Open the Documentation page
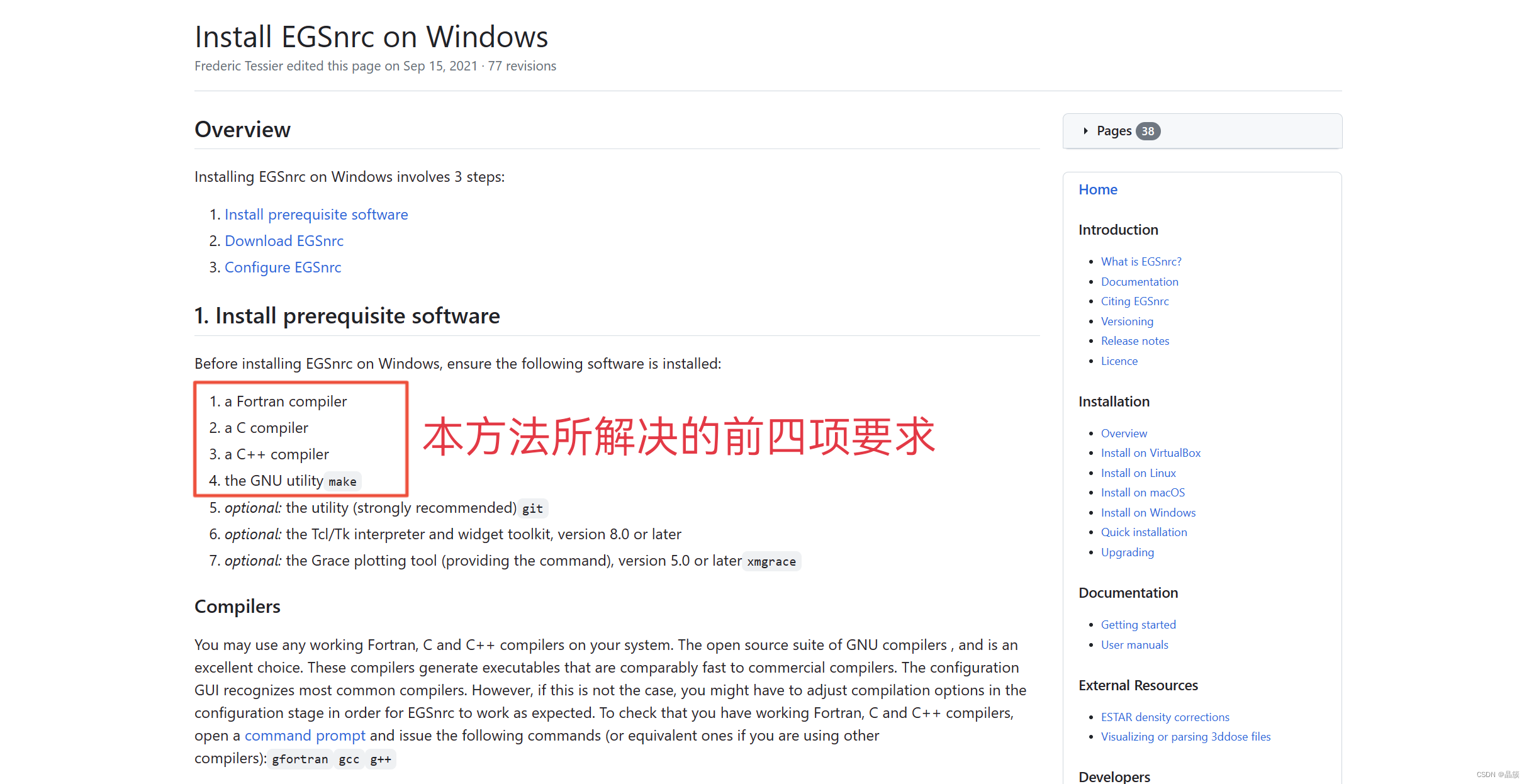This screenshot has height=784, width=1529. tap(1140, 281)
